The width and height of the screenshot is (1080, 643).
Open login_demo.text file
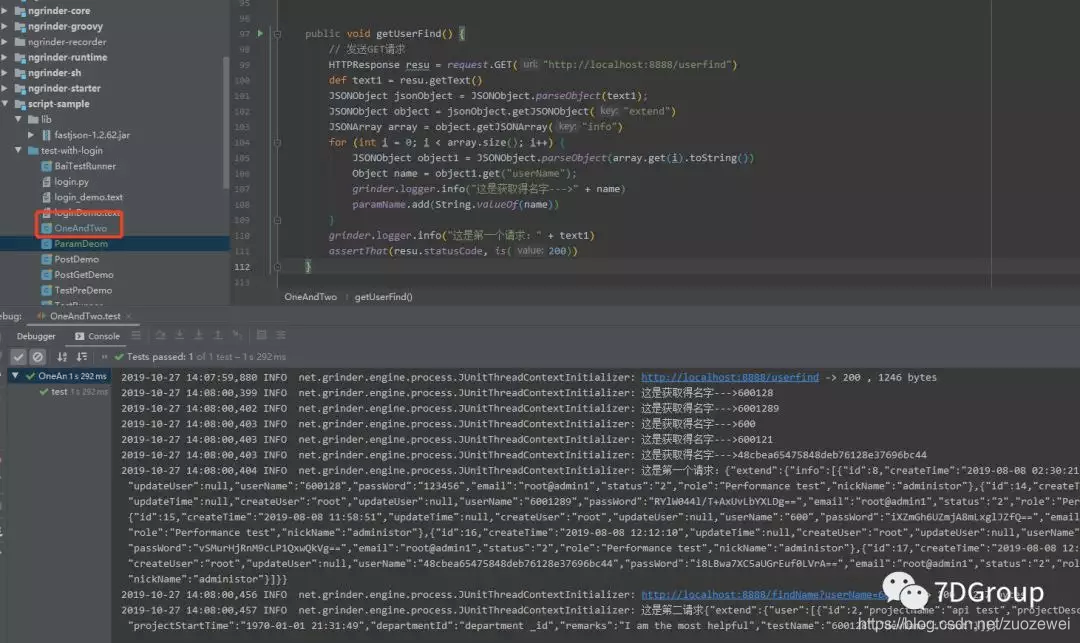point(88,197)
